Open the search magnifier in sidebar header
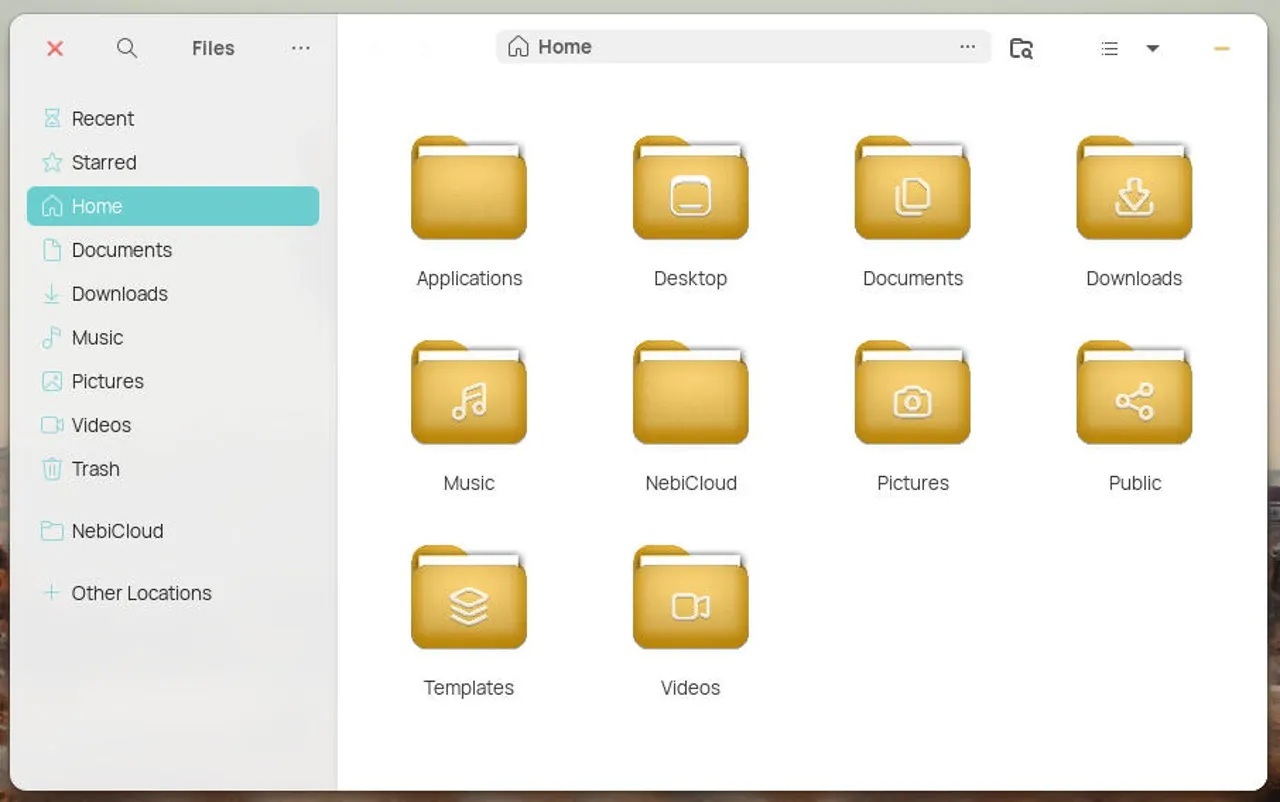Screen dimensions: 1280x802 point(127,48)
